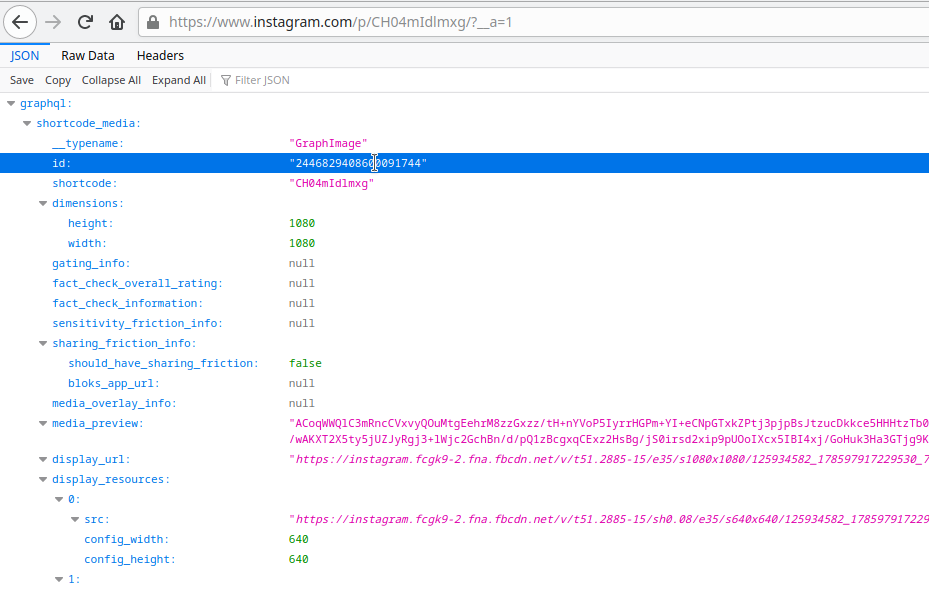This screenshot has width=929, height=592.
Task: Click Expand All to open every node
Action: (178, 80)
